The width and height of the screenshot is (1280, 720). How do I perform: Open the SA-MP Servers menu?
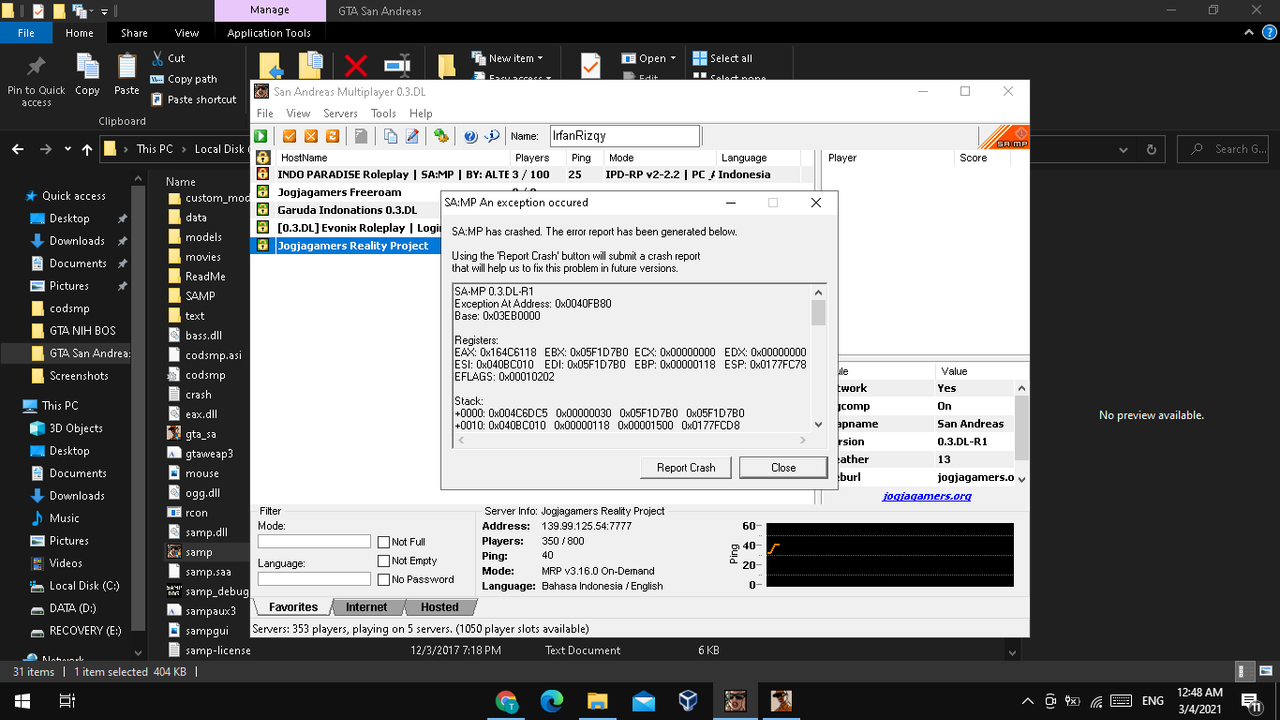[x=340, y=113]
